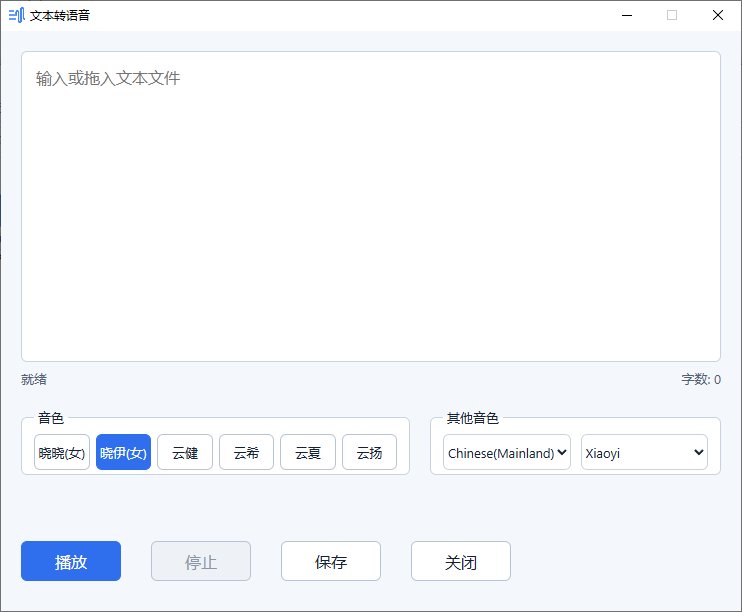The width and height of the screenshot is (742, 612).
Task: Pick the 云夏 voice
Action: (x=308, y=452)
